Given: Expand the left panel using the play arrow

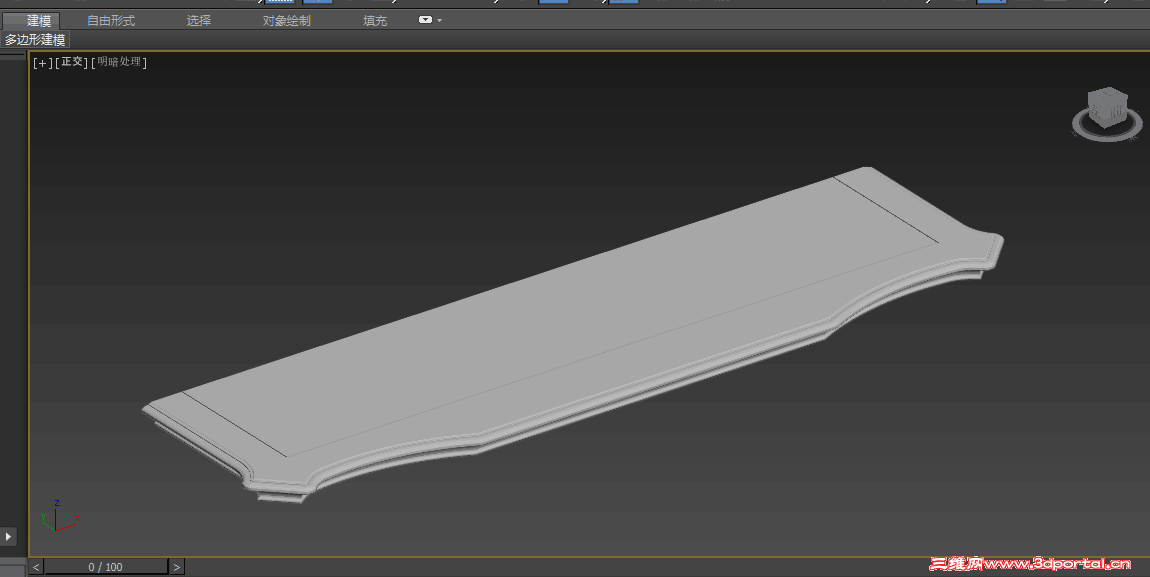Looking at the screenshot, I should [x=8, y=537].
